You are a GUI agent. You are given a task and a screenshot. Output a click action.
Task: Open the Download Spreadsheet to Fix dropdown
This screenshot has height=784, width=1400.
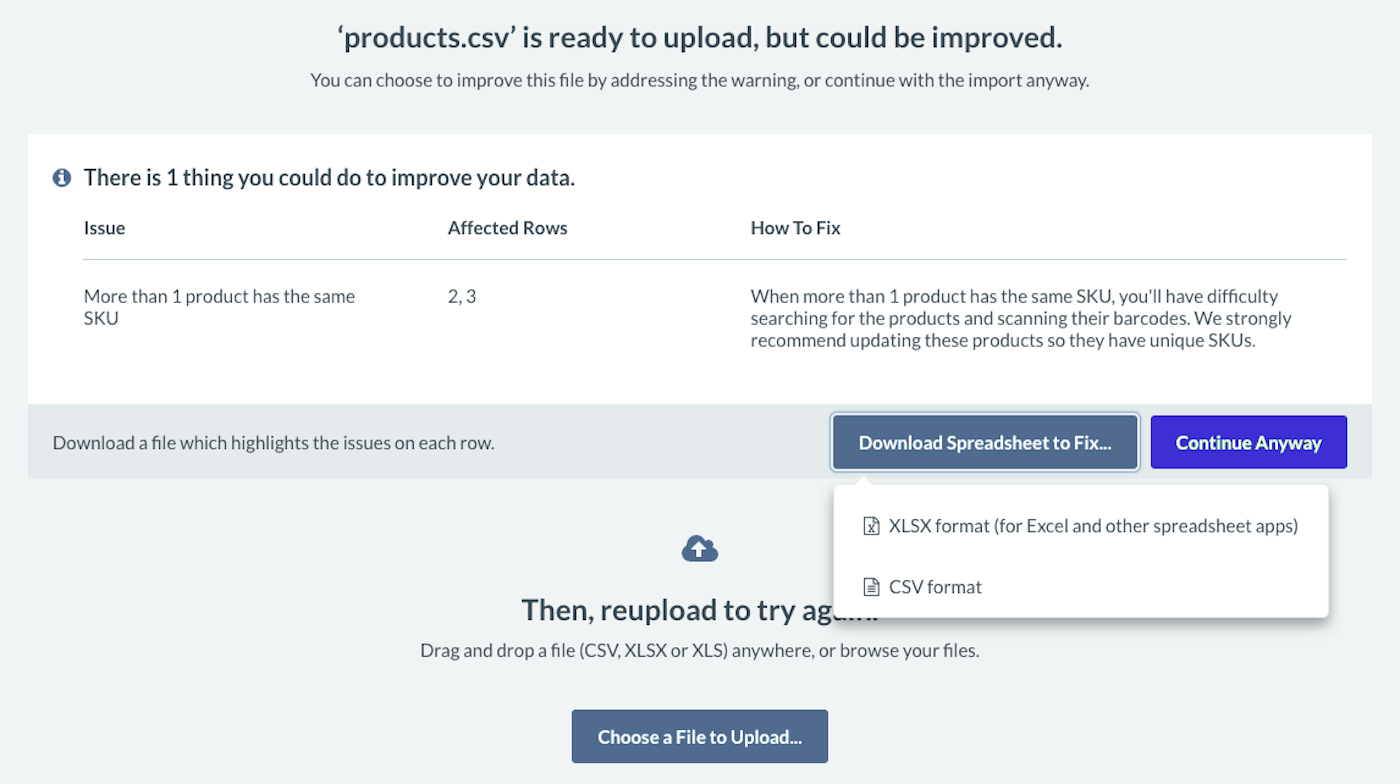(x=985, y=443)
